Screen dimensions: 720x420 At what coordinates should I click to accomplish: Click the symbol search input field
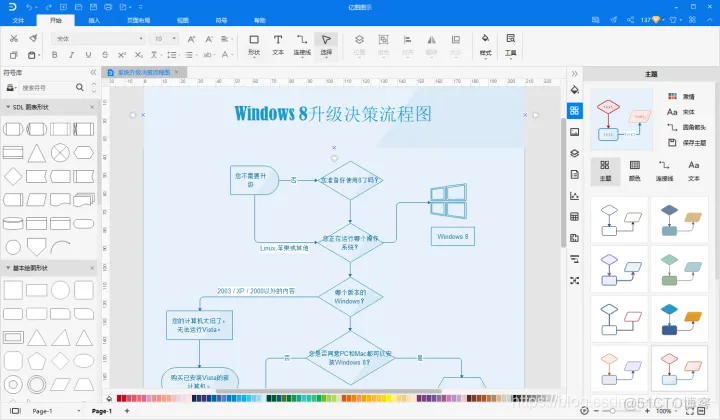point(47,87)
